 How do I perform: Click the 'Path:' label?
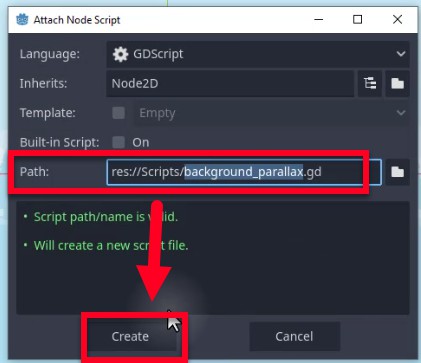point(34,172)
